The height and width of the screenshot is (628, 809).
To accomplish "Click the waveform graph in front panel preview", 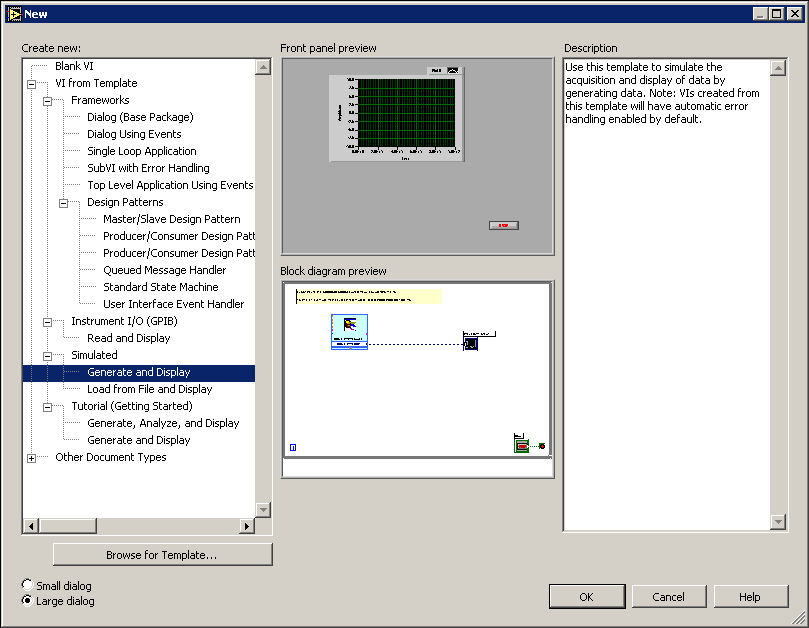I will click(x=396, y=116).
